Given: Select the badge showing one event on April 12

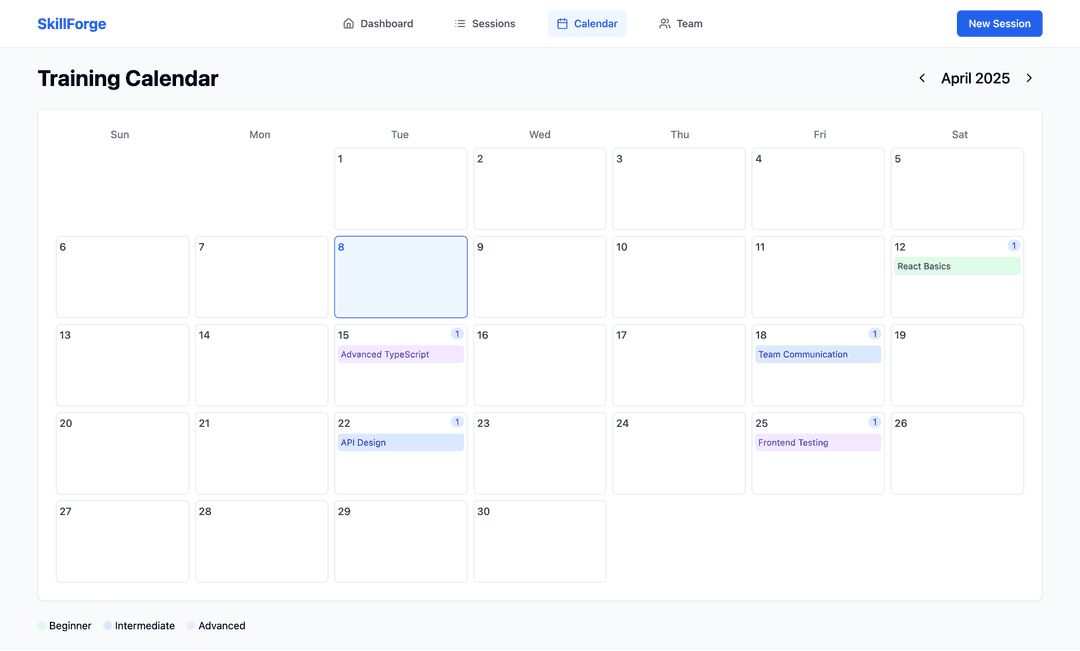Looking at the screenshot, I should (1014, 245).
